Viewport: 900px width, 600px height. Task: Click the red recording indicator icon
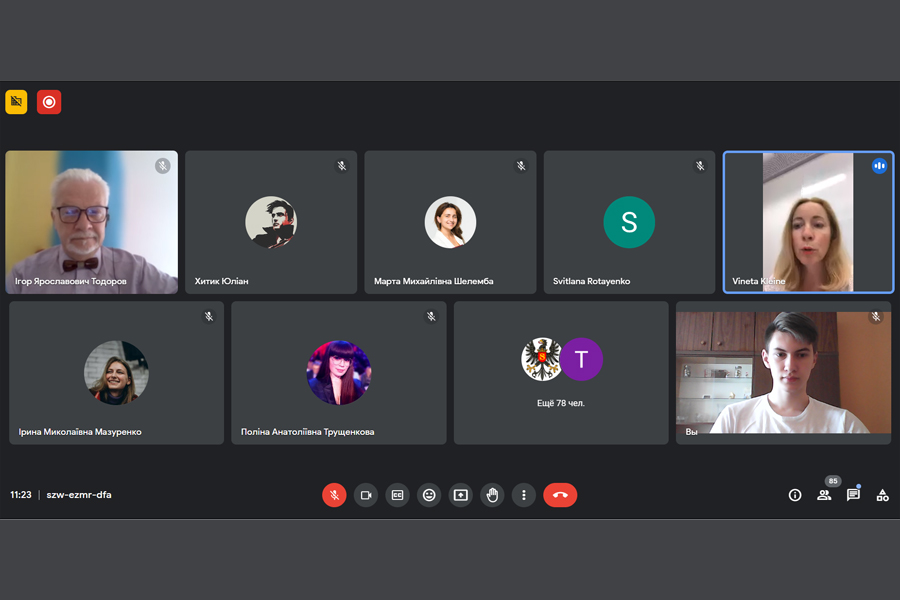point(49,102)
